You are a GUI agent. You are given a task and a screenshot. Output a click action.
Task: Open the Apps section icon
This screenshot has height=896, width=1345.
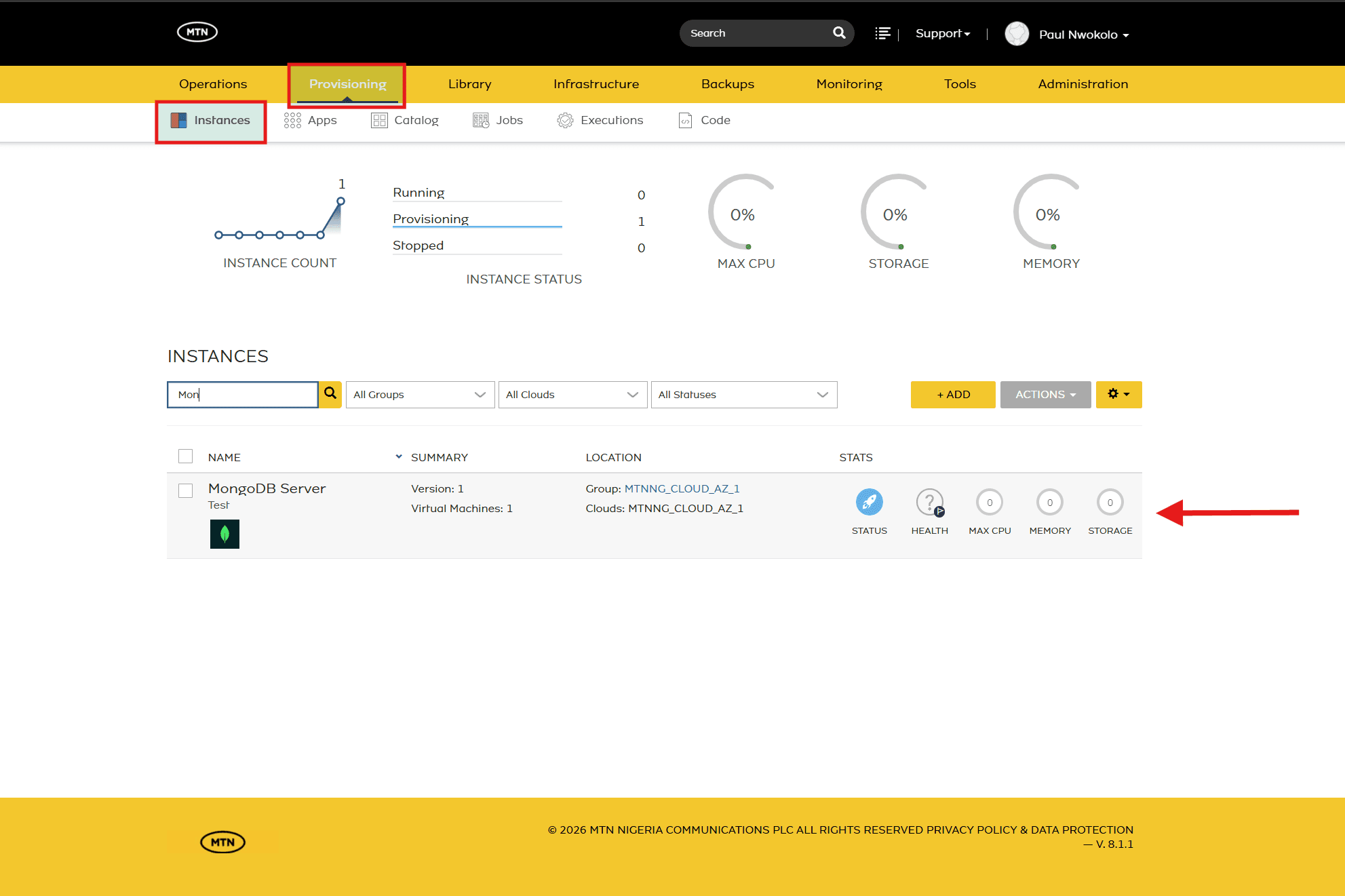click(292, 120)
